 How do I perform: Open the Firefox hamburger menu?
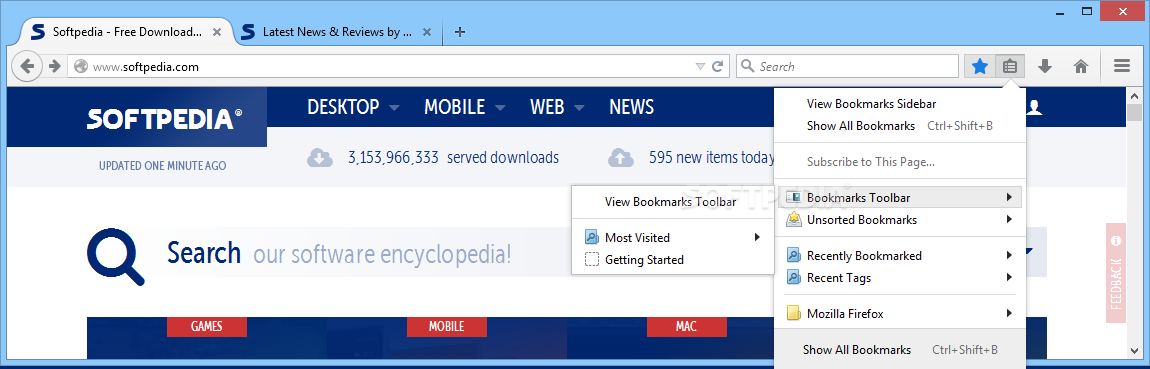click(x=1121, y=66)
